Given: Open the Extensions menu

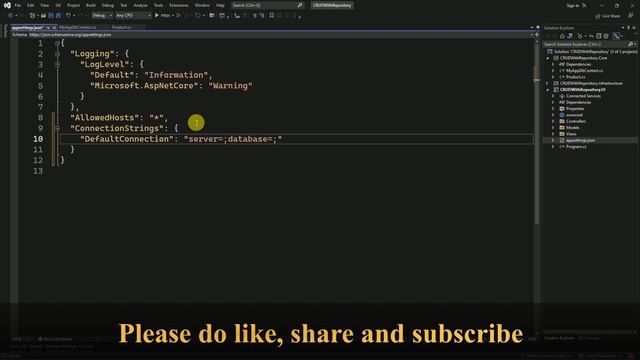Looking at the screenshot, I should pos(179,5).
